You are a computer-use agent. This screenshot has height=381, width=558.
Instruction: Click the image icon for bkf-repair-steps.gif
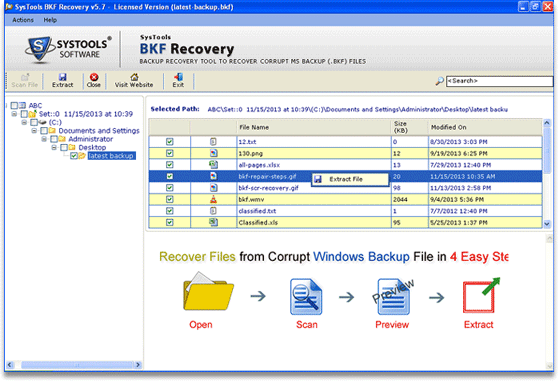[x=213, y=176]
